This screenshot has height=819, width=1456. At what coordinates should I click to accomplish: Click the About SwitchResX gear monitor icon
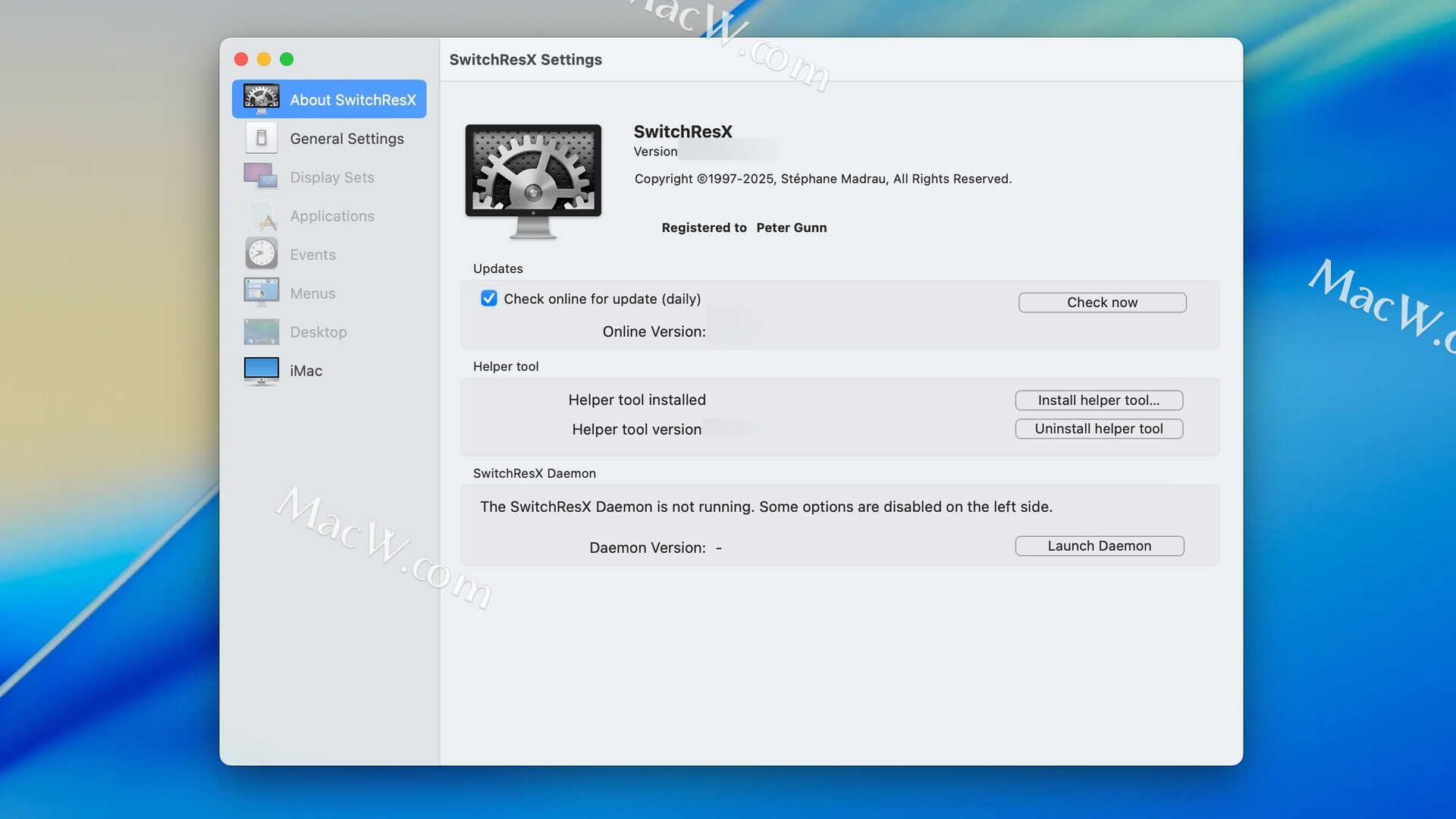261,99
